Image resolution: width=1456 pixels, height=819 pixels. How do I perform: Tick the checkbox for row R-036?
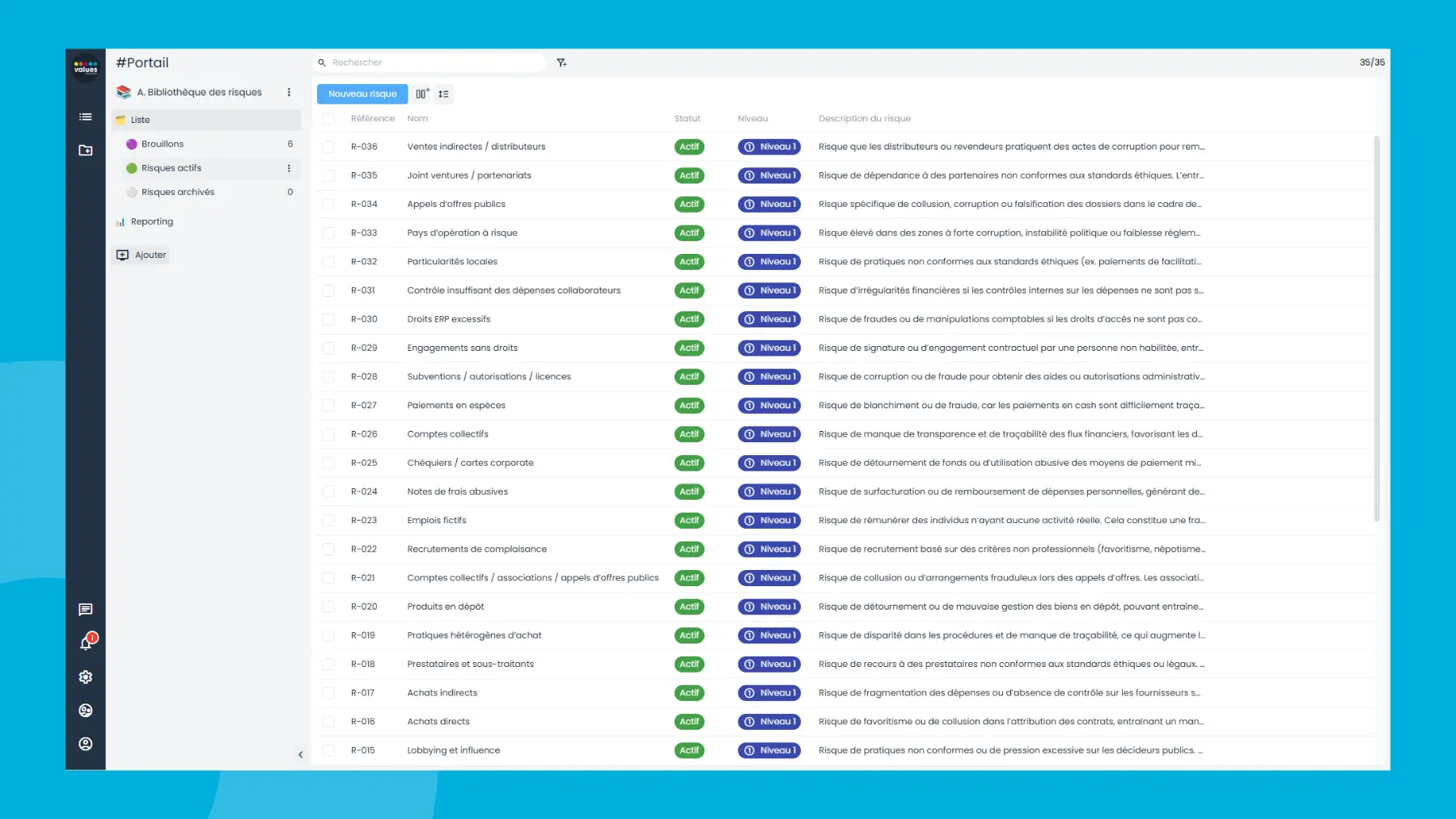pos(328,147)
